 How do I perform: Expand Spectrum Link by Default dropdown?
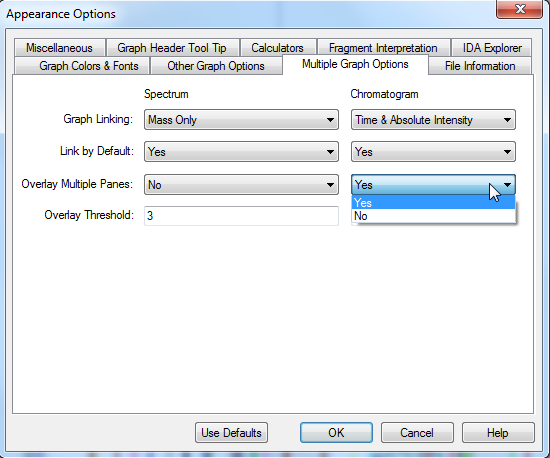click(241, 151)
